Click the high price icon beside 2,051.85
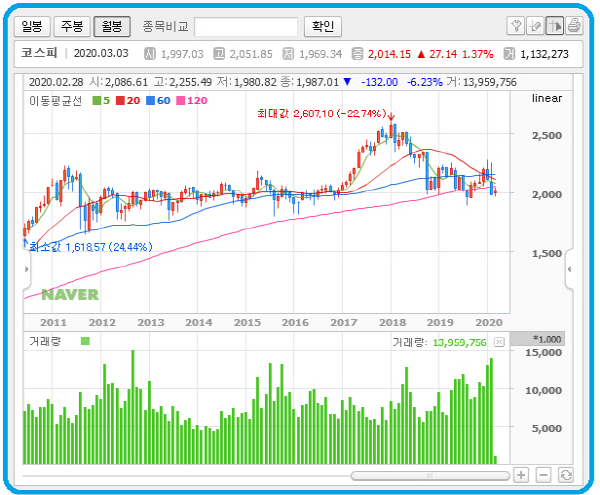The width and height of the screenshot is (600, 495). pos(219,54)
